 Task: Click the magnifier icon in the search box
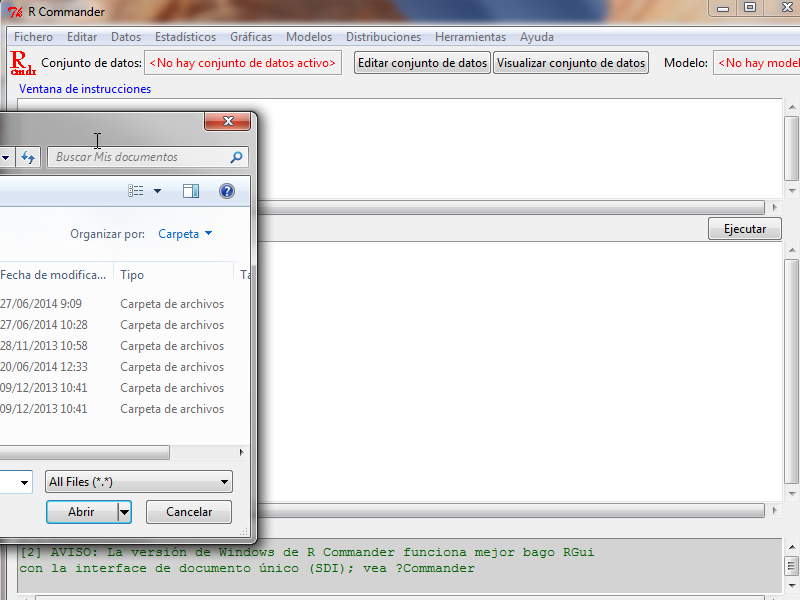236,157
